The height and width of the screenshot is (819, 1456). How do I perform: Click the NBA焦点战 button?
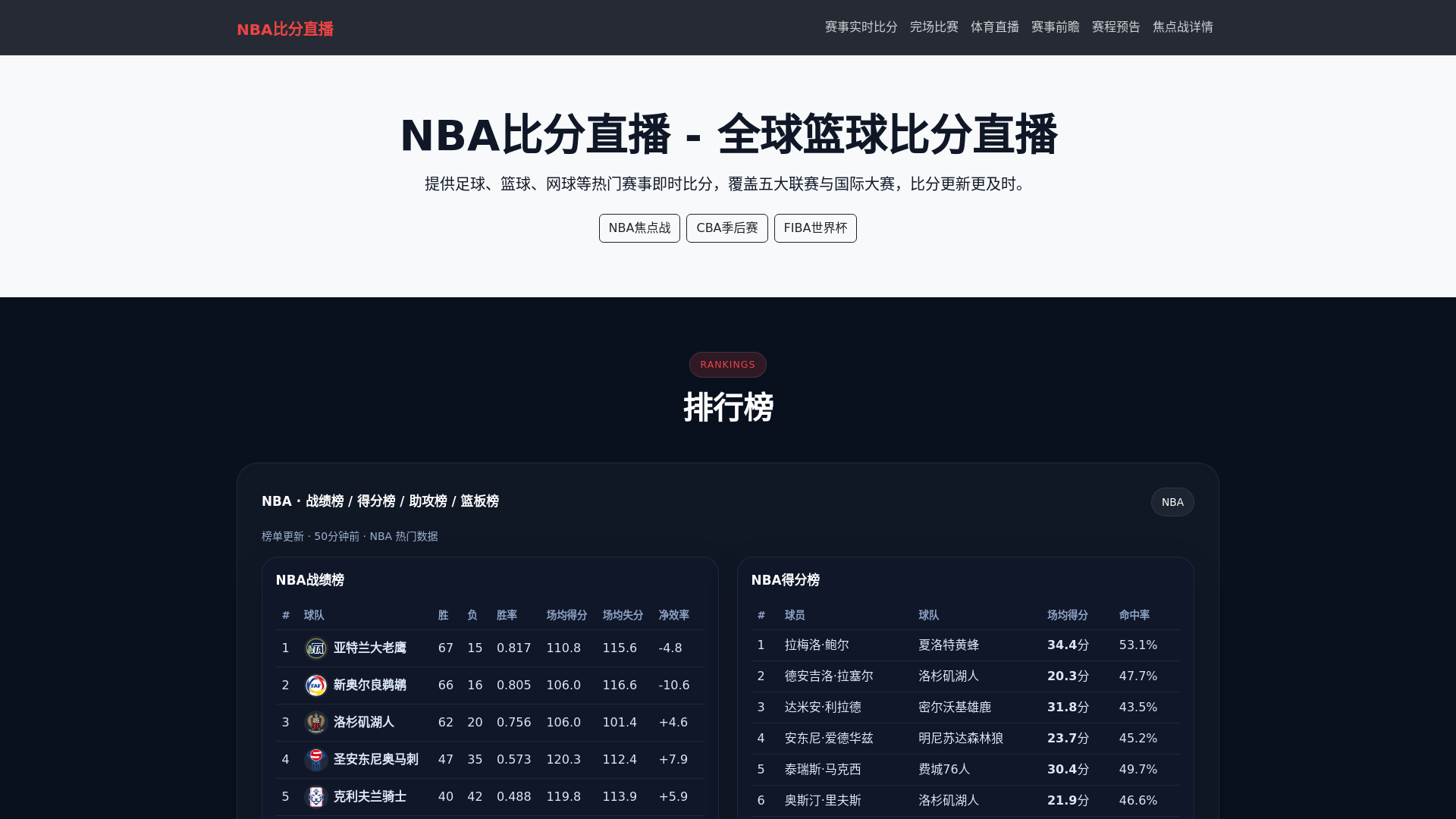(x=639, y=228)
